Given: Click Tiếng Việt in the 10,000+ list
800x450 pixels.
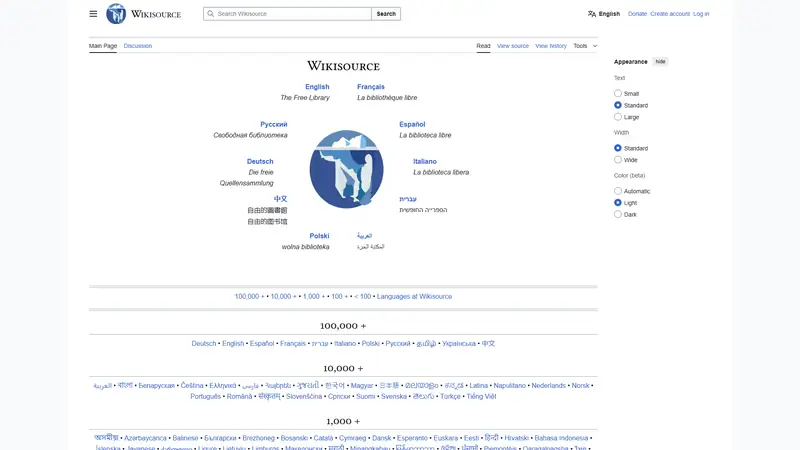Looking at the screenshot, I should [481, 396].
